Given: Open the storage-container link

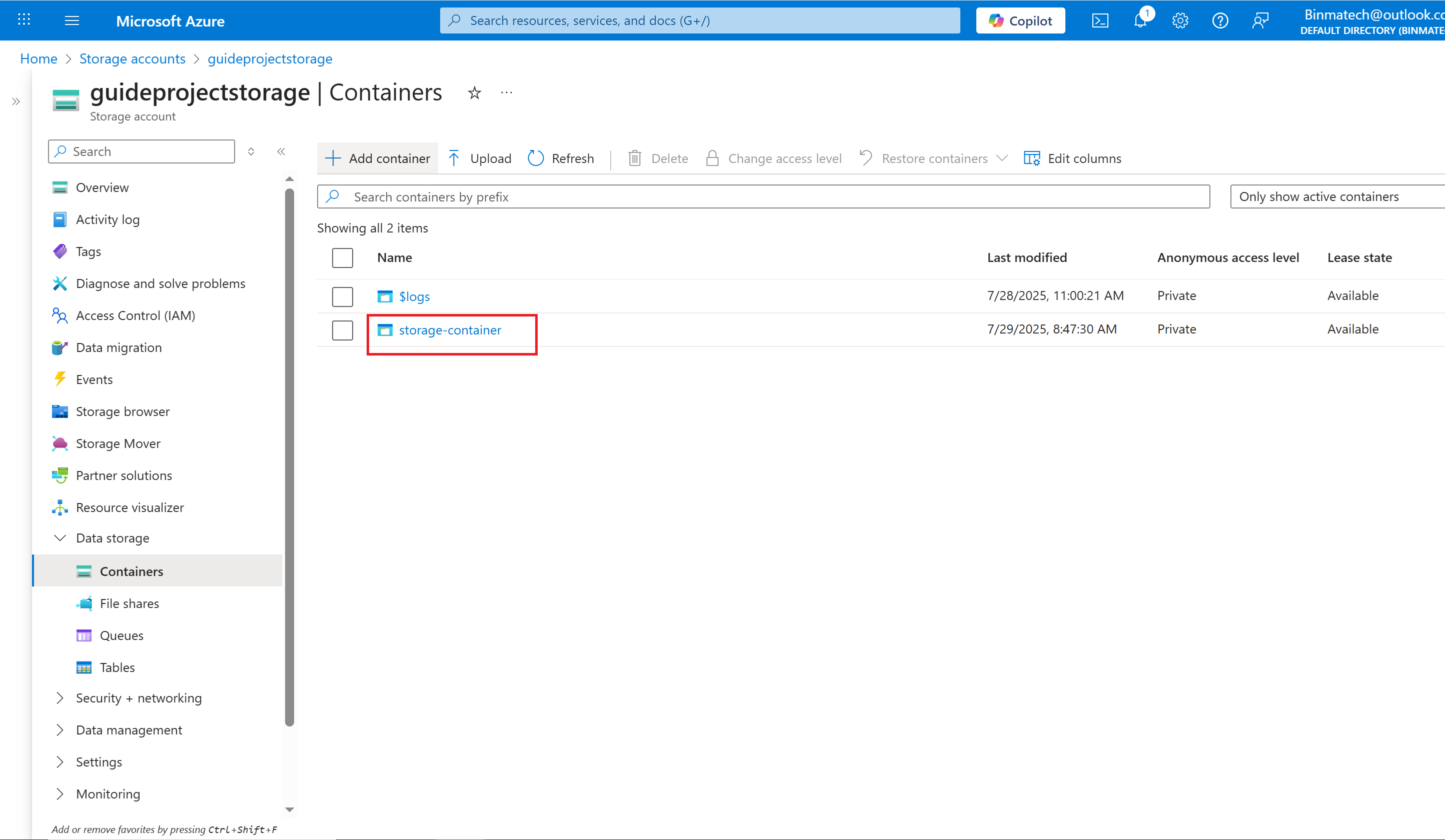Looking at the screenshot, I should click(450, 330).
